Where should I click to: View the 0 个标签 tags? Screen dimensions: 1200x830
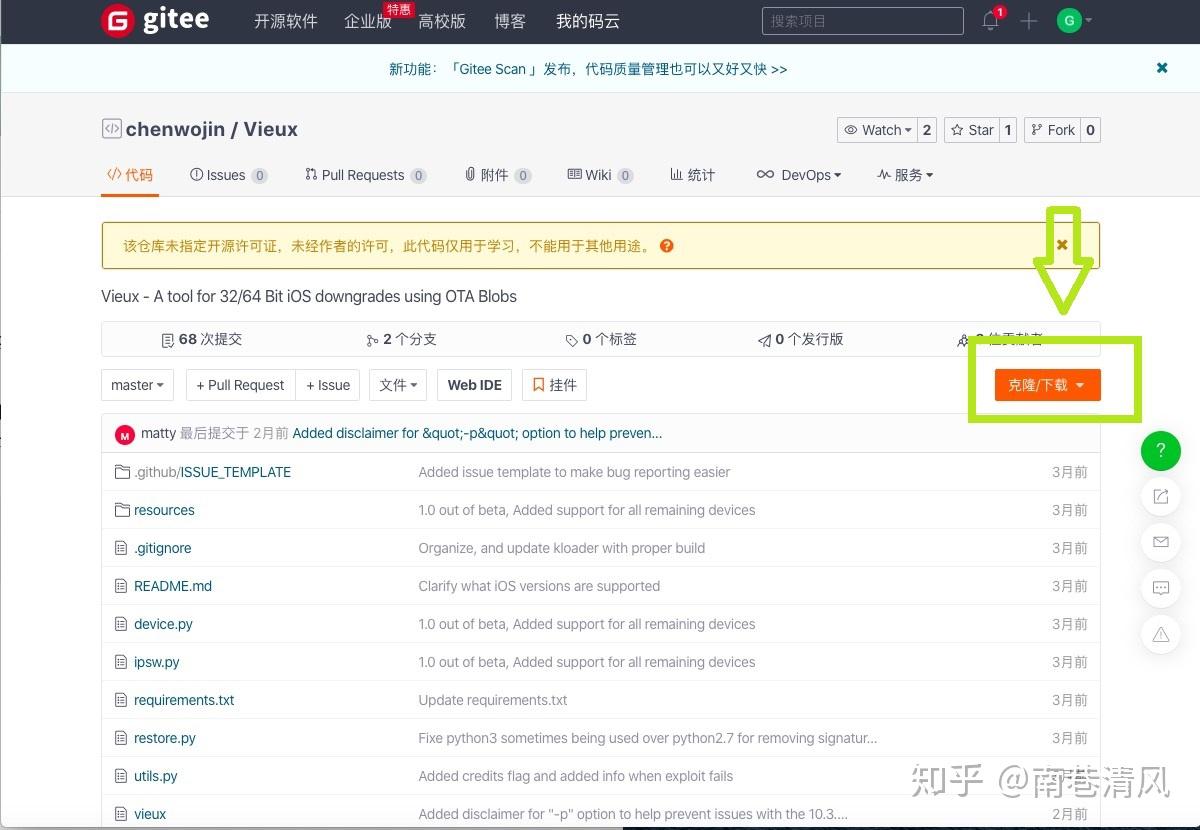(x=601, y=339)
